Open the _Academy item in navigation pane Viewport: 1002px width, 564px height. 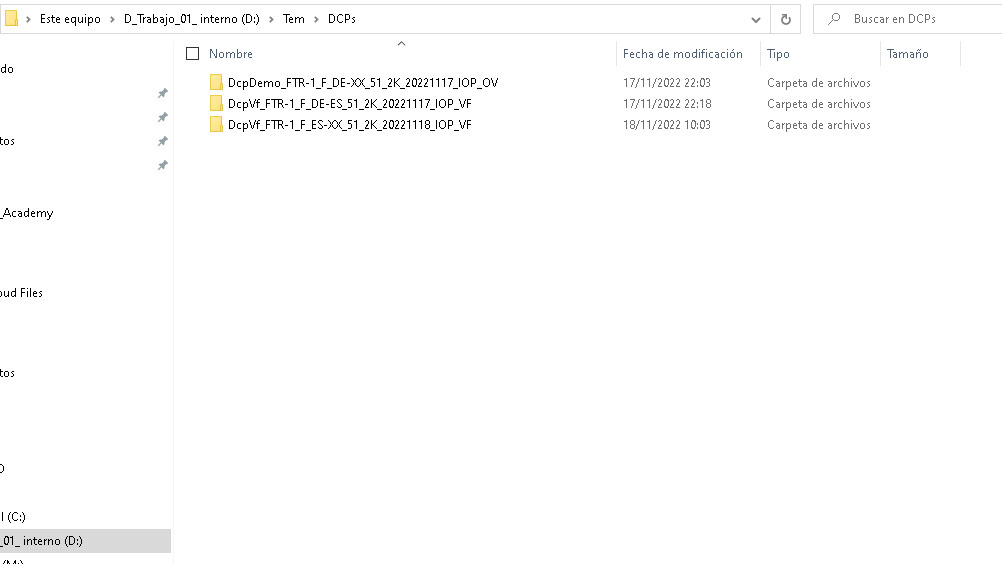pos(27,213)
